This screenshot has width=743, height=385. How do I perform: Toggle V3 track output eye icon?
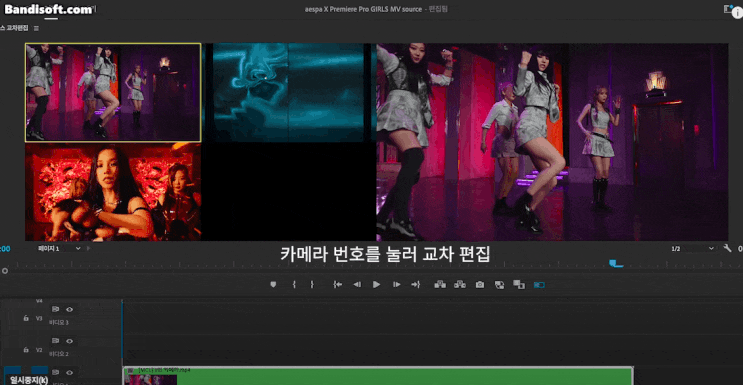click(x=70, y=310)
